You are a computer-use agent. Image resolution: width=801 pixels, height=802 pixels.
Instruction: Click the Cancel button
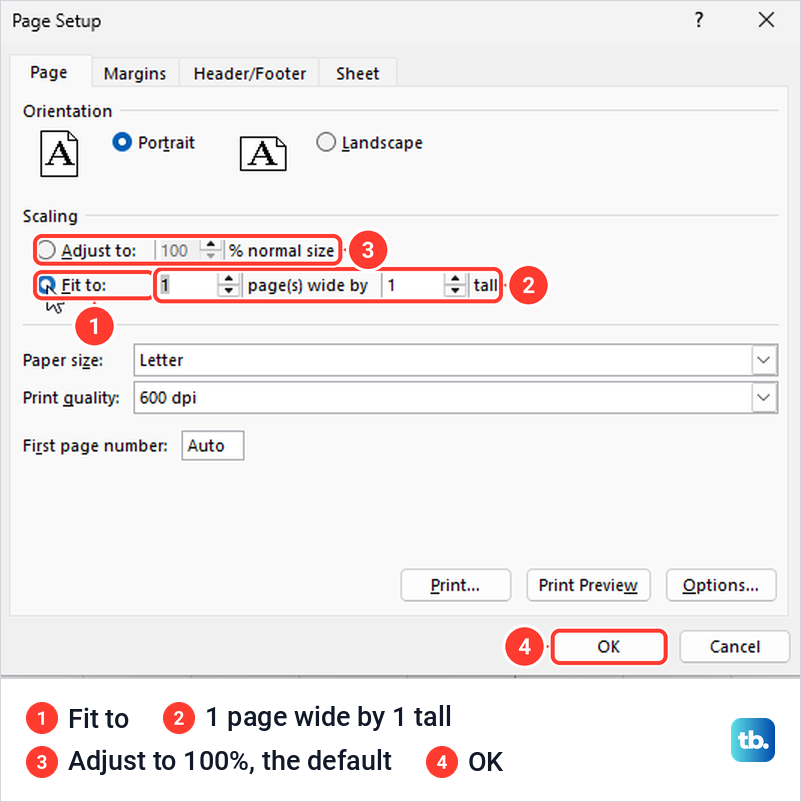coord(735,647)
